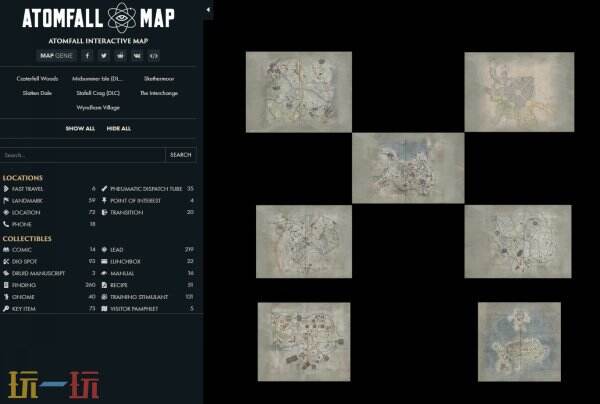Click the VK share icon

coord(137,56)
